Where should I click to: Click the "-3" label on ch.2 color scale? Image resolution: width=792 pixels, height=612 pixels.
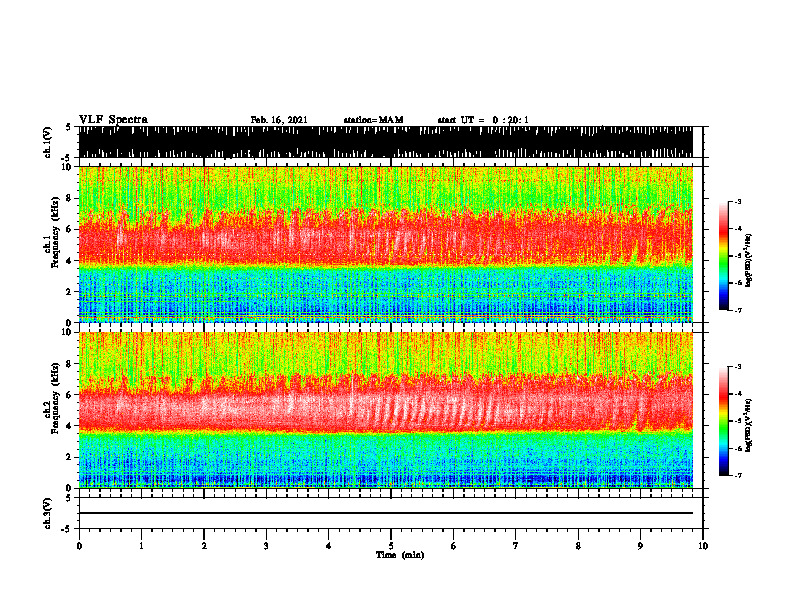[737, 367]
